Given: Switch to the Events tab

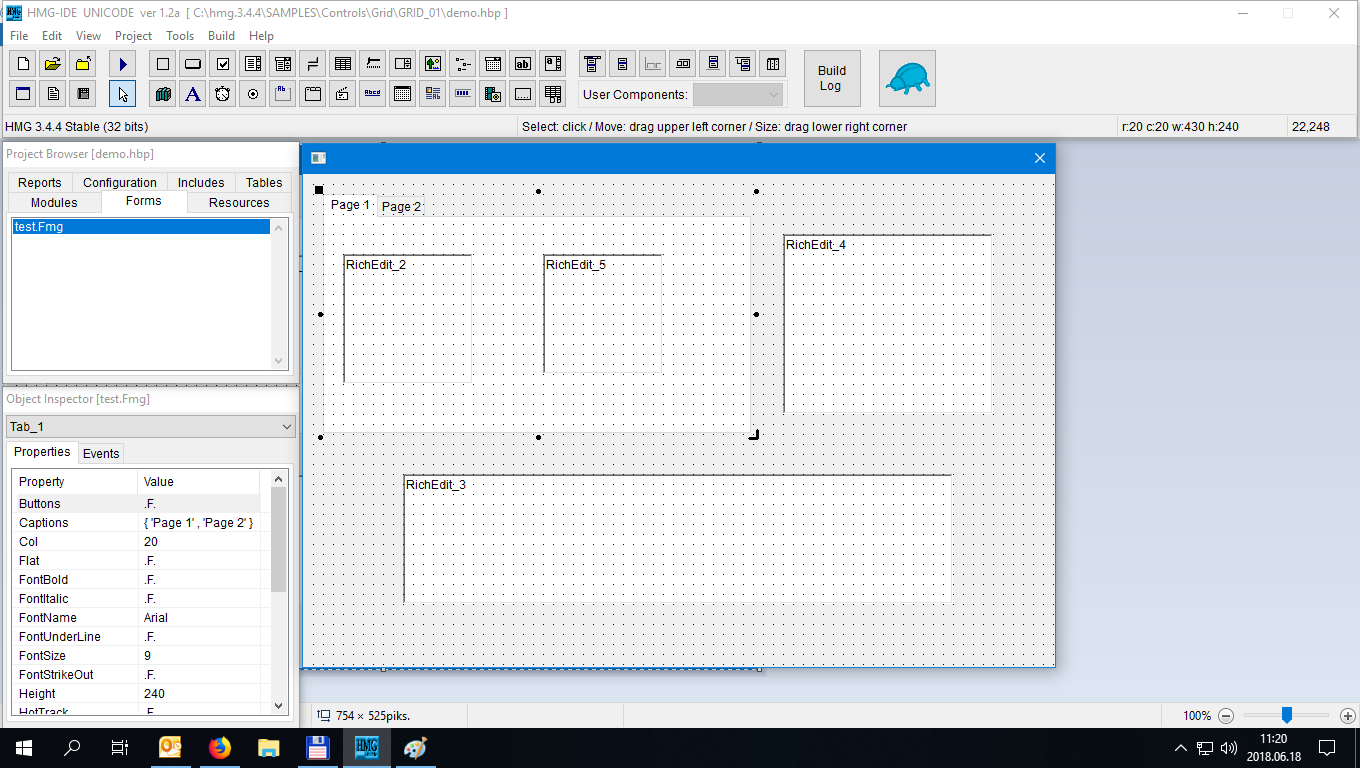Looking at the screenshot, I should coord(101,454).
